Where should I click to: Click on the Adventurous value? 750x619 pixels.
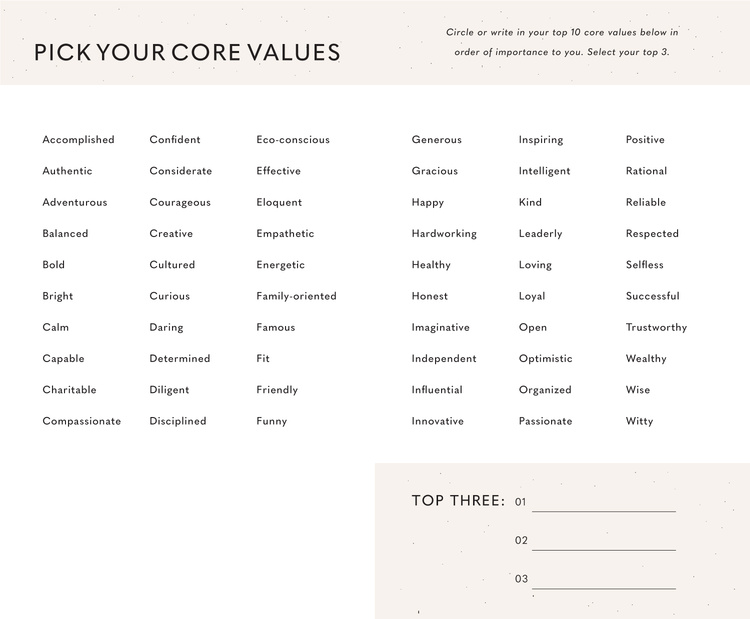click(74, 202)
